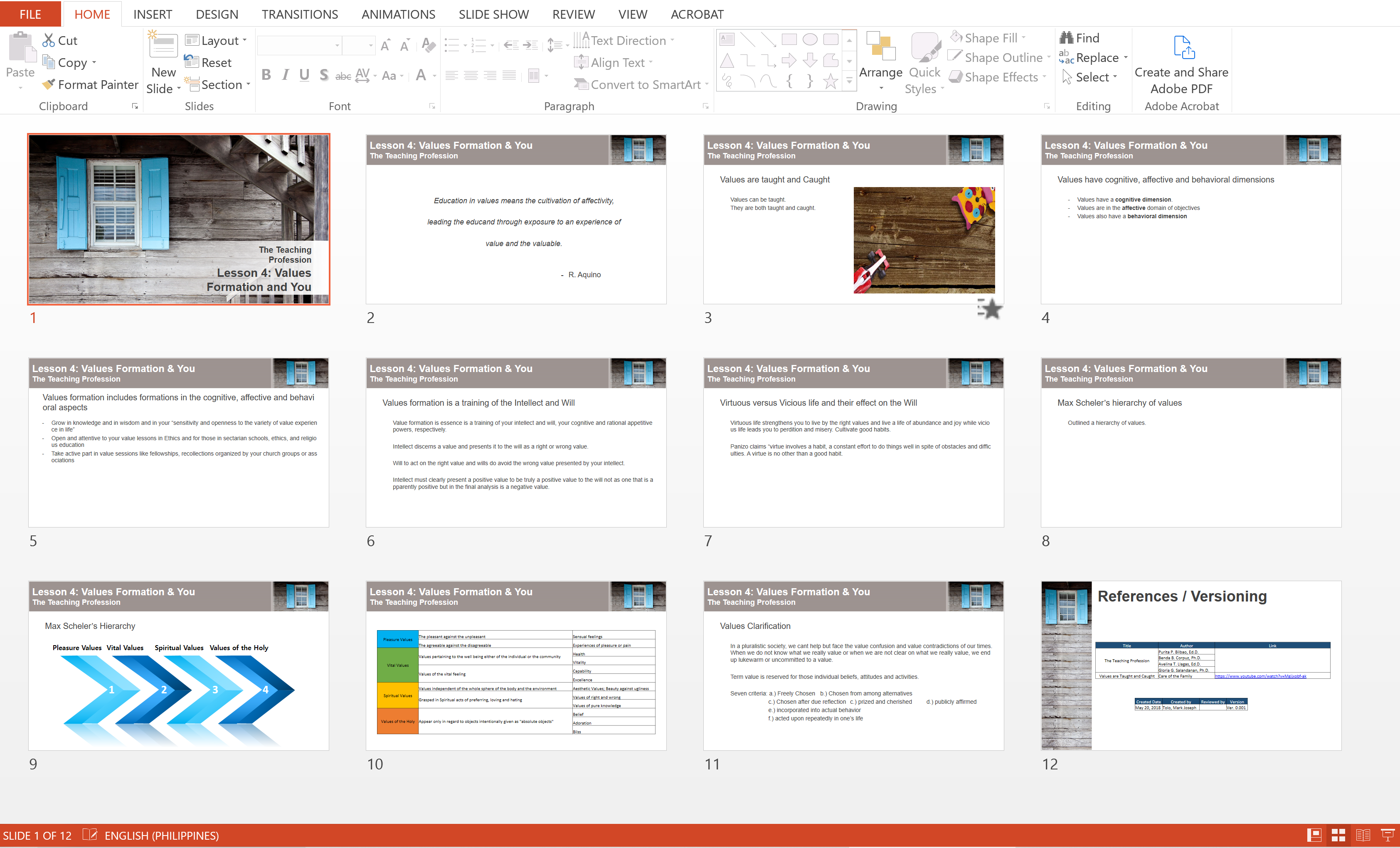Start Slide Show from status bar icon
1400x848 pixels.
(1387, 835)
